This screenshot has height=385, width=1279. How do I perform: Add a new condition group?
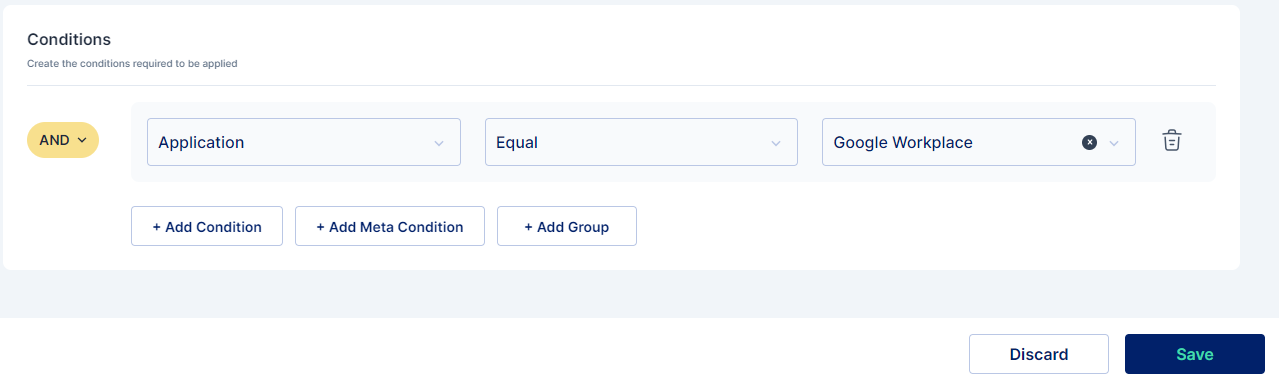567,226
